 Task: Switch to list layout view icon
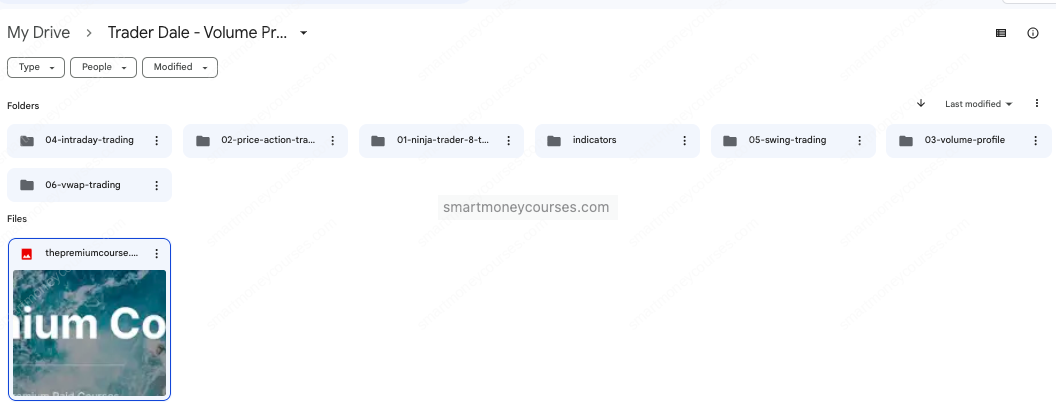click(x=1001, y=33)
